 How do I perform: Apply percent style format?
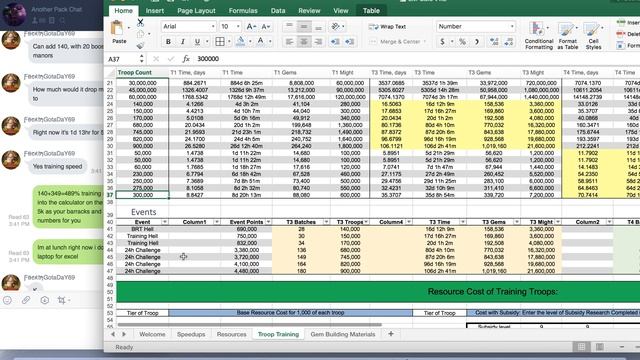pos(462,41)
